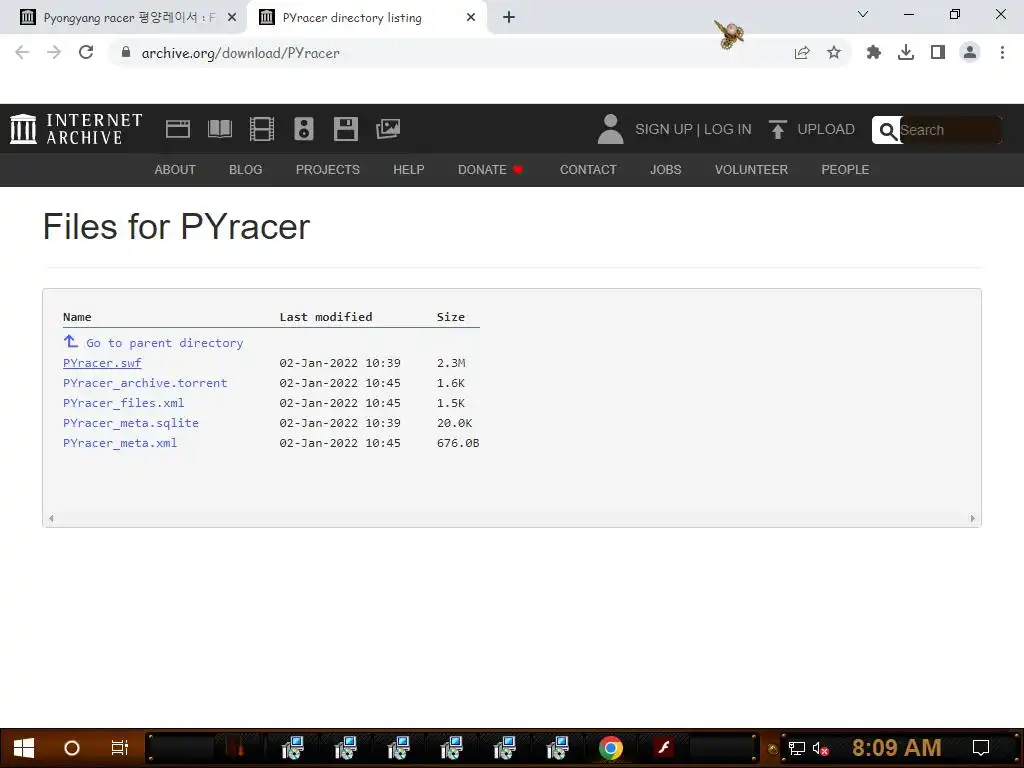Bookmark this page with star icon
Viewport: 1024px width, 768px height.
point(834,52)
